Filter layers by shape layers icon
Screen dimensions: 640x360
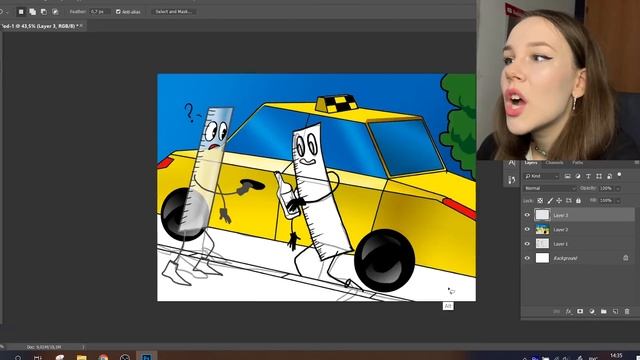[599, 176]
